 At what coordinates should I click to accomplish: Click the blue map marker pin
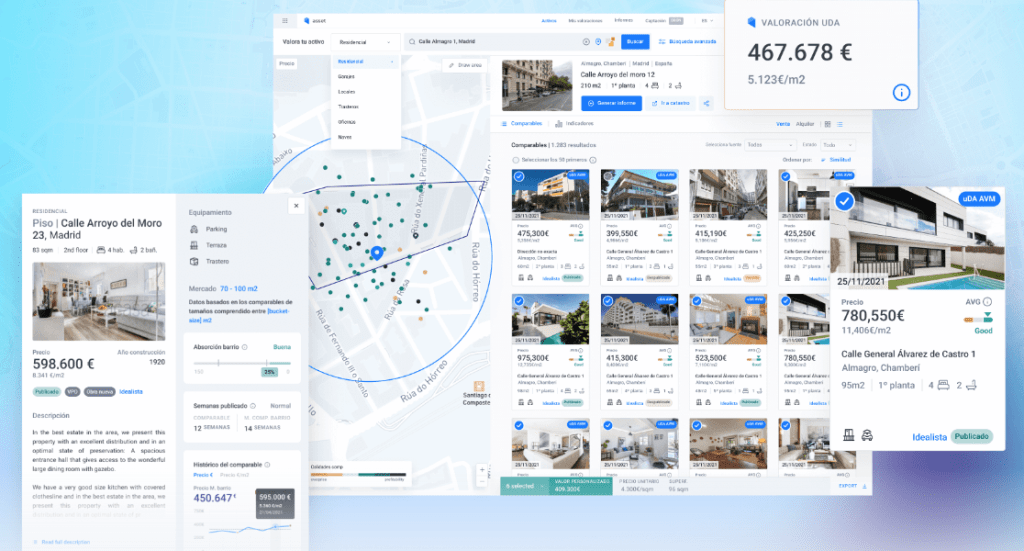pyautogui.click(x=376, y=255)
